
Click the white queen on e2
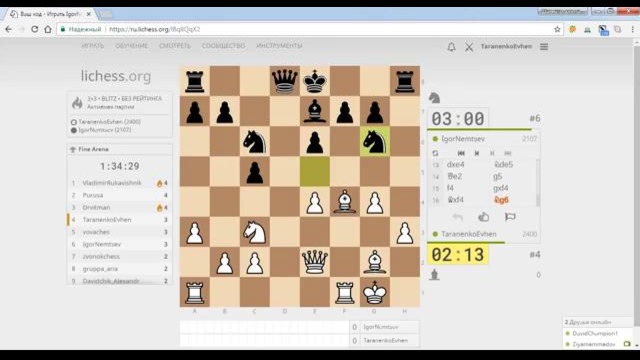pos(315,262)
